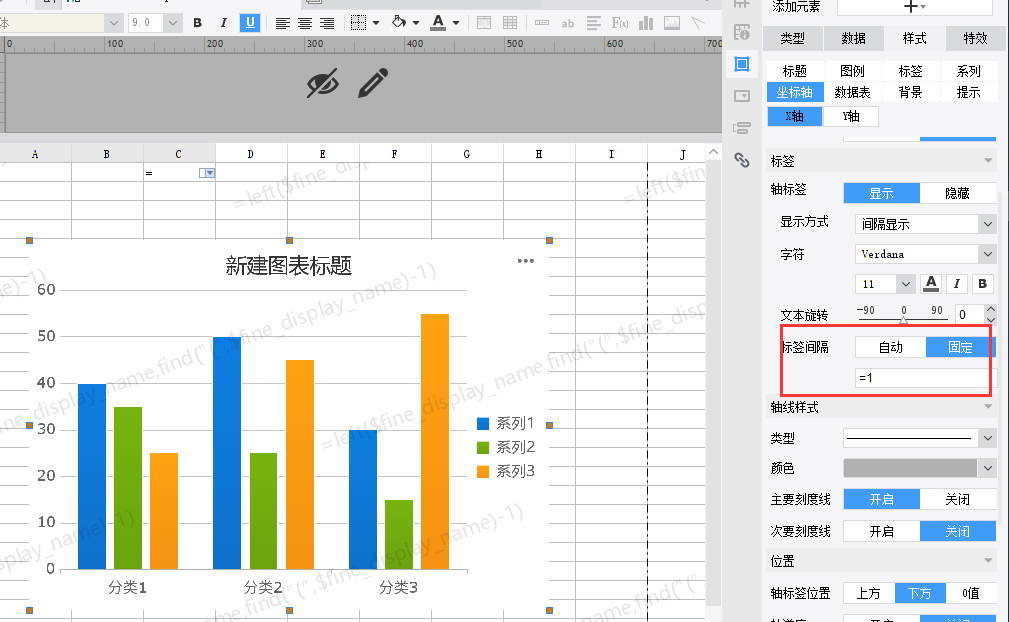The width and height of the screenshot is (1009, 622).
Task: Turn minor tick marks 开启
Action: 882,531
